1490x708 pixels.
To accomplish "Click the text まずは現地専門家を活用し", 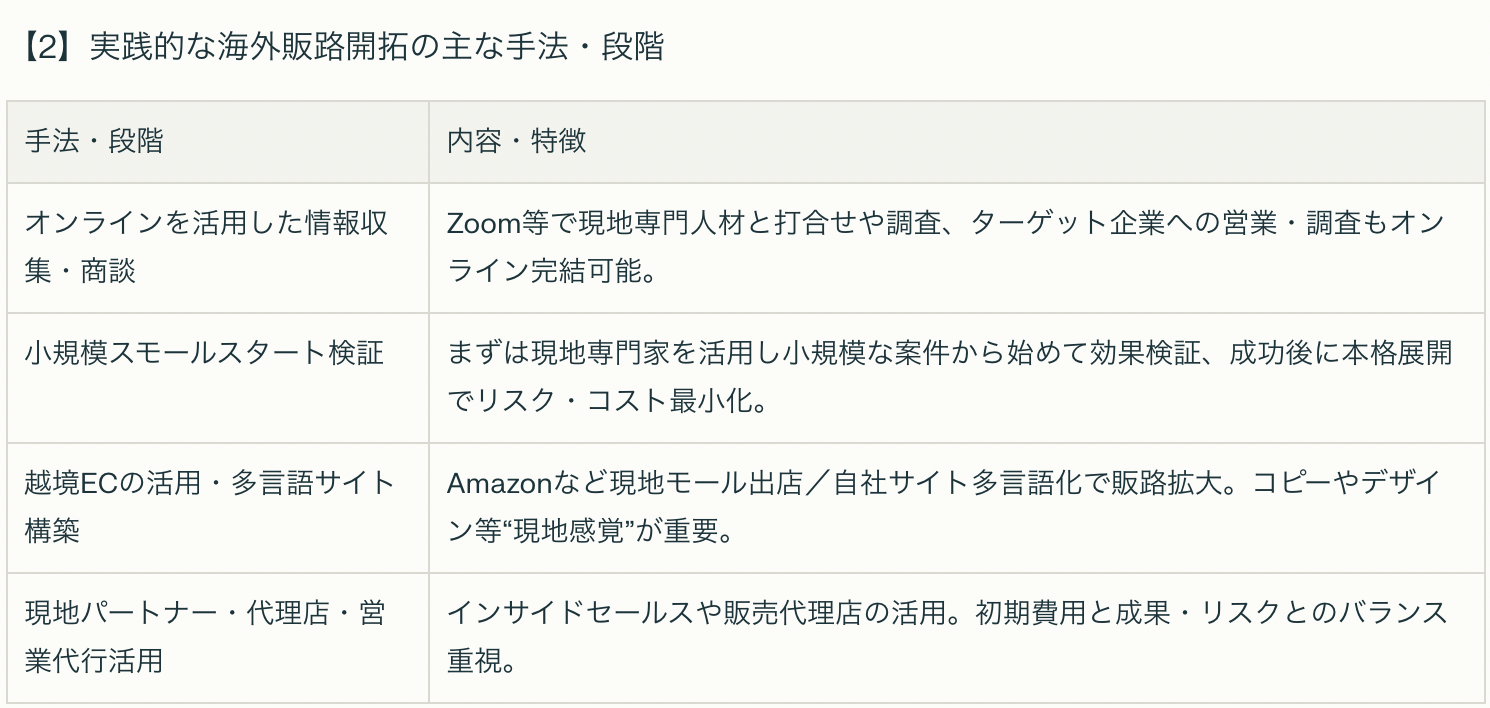I will coord(614,353).
